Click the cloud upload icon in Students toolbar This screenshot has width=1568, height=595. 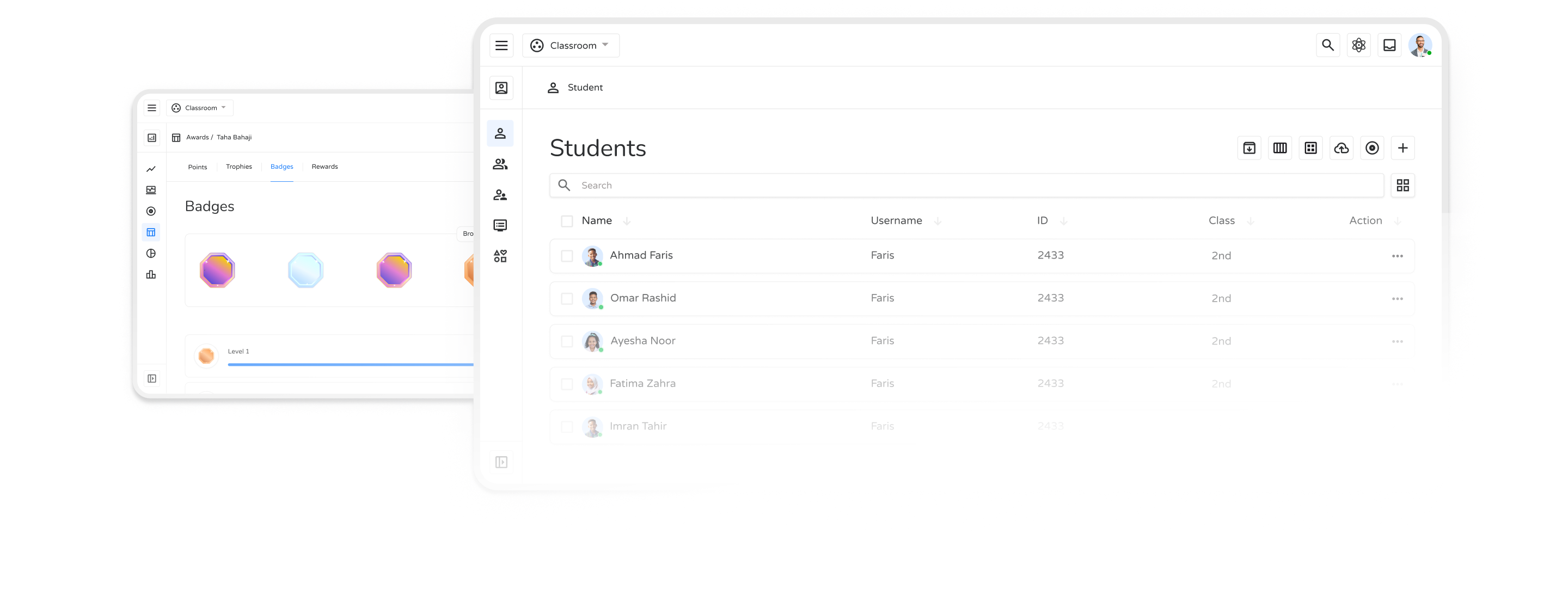tap(1341, 148)
